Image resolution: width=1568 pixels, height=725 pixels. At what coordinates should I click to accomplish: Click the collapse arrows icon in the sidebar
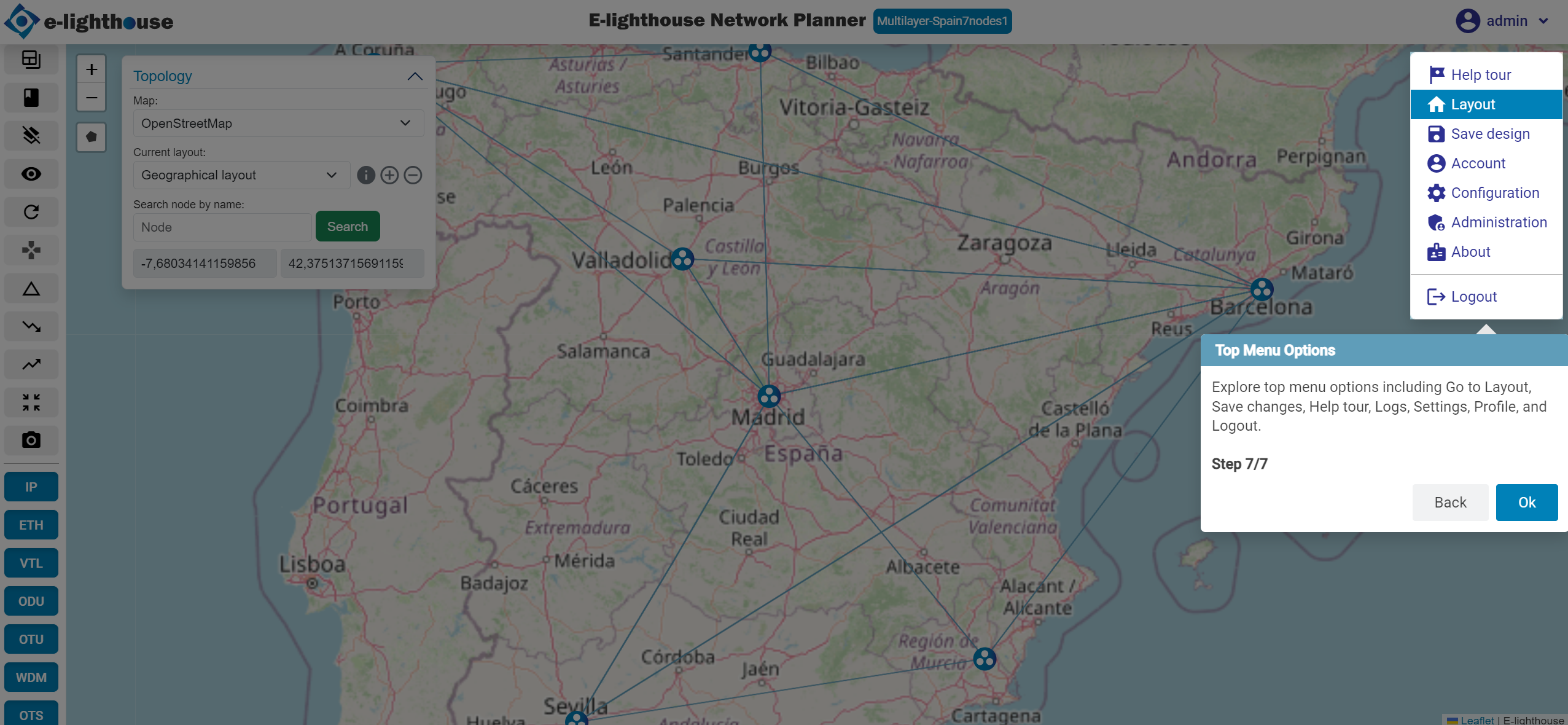point(31,402)
